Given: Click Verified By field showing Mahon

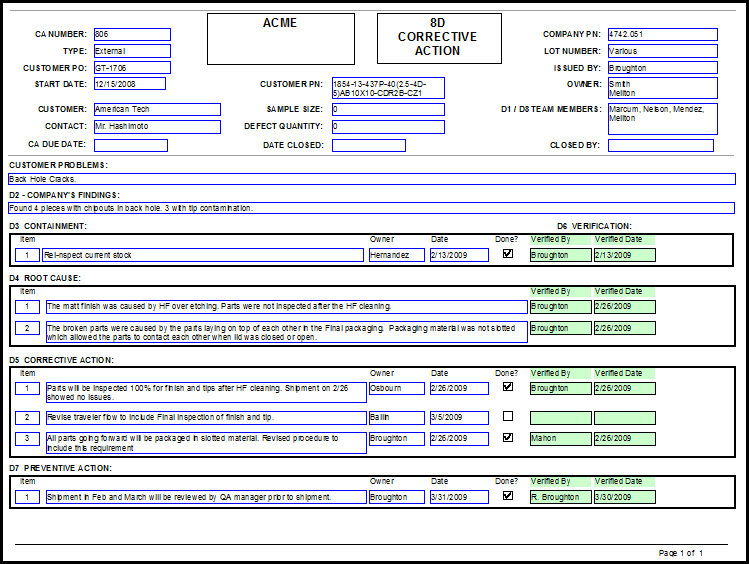Looking at the screenshot, I should tap(561, 439).
